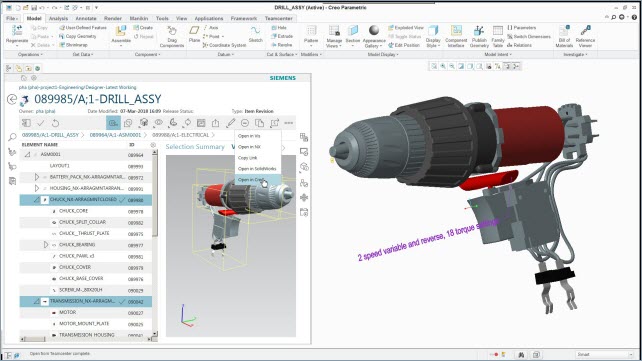Click the Regenerate icon in the ribbon
The image size is (642, 361).
tap(17, 30)
